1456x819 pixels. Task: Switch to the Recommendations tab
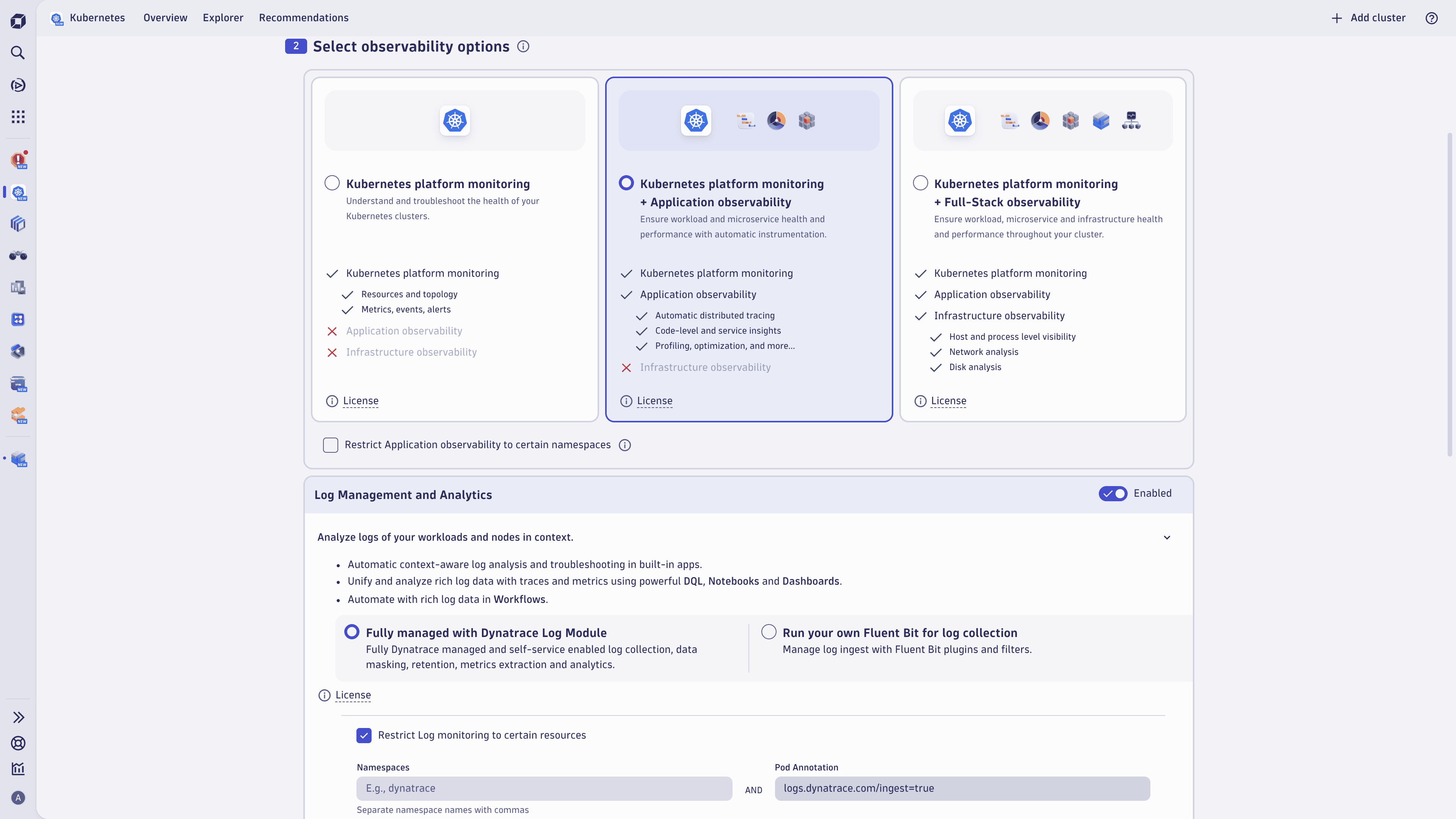(x=303, y=18)
